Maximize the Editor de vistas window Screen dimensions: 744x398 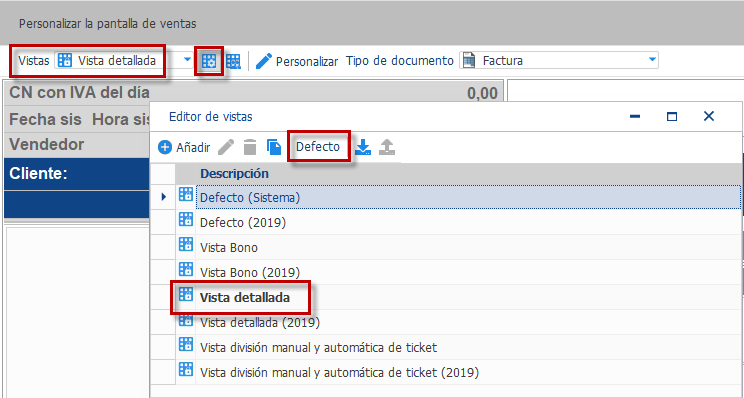click(x=672, y=117)
